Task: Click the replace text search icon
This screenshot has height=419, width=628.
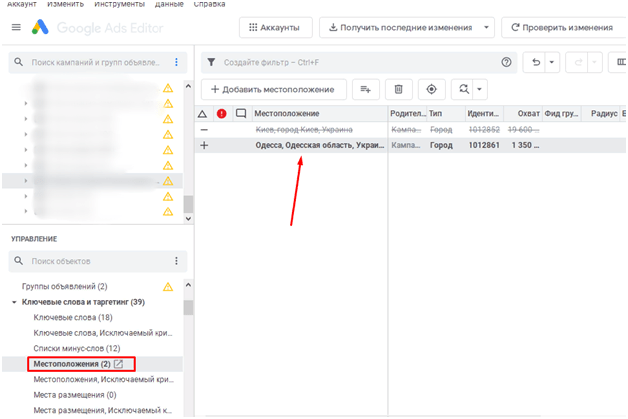Action: click(x=463, y=89)
